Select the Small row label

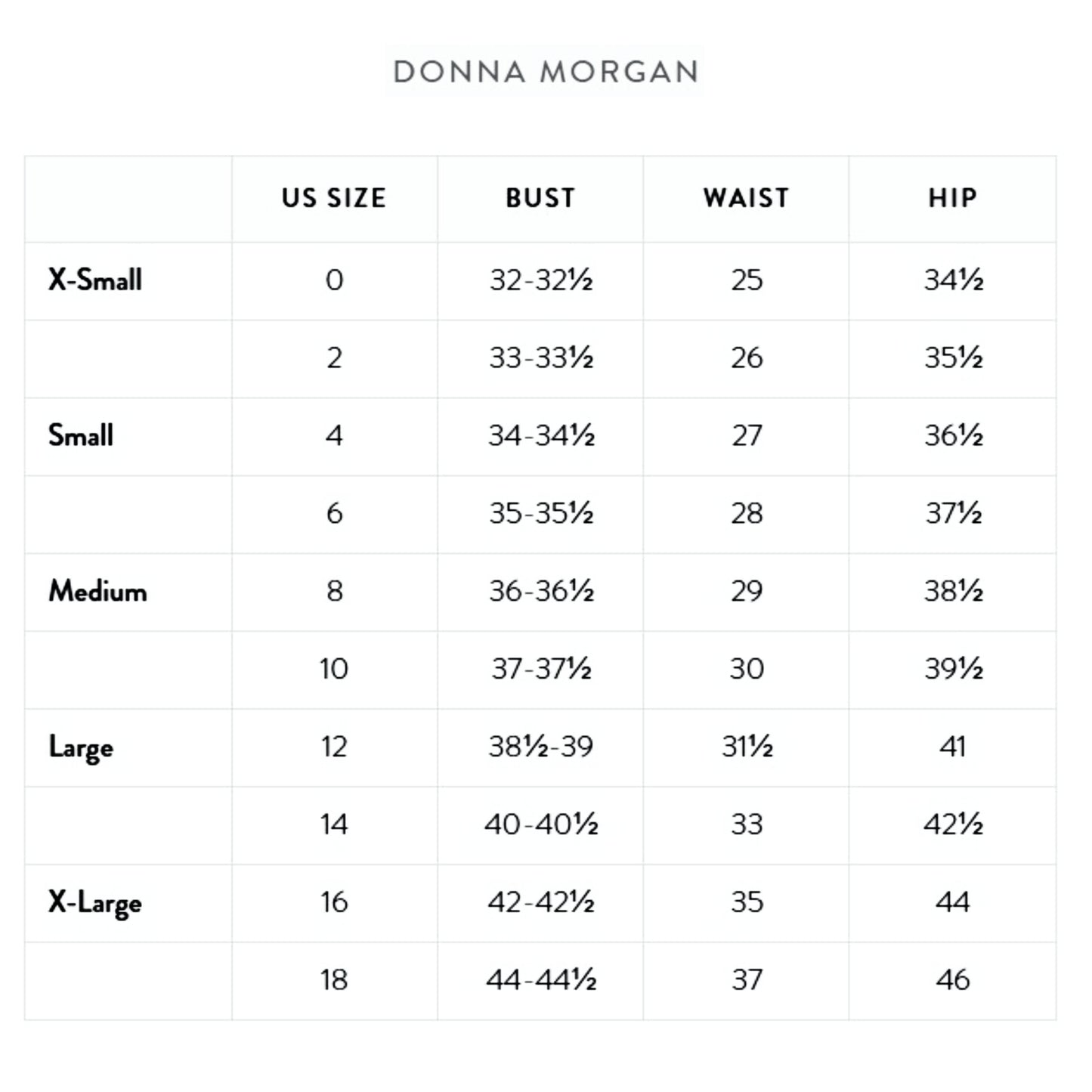pyautogui.click(x=81, y=436)
